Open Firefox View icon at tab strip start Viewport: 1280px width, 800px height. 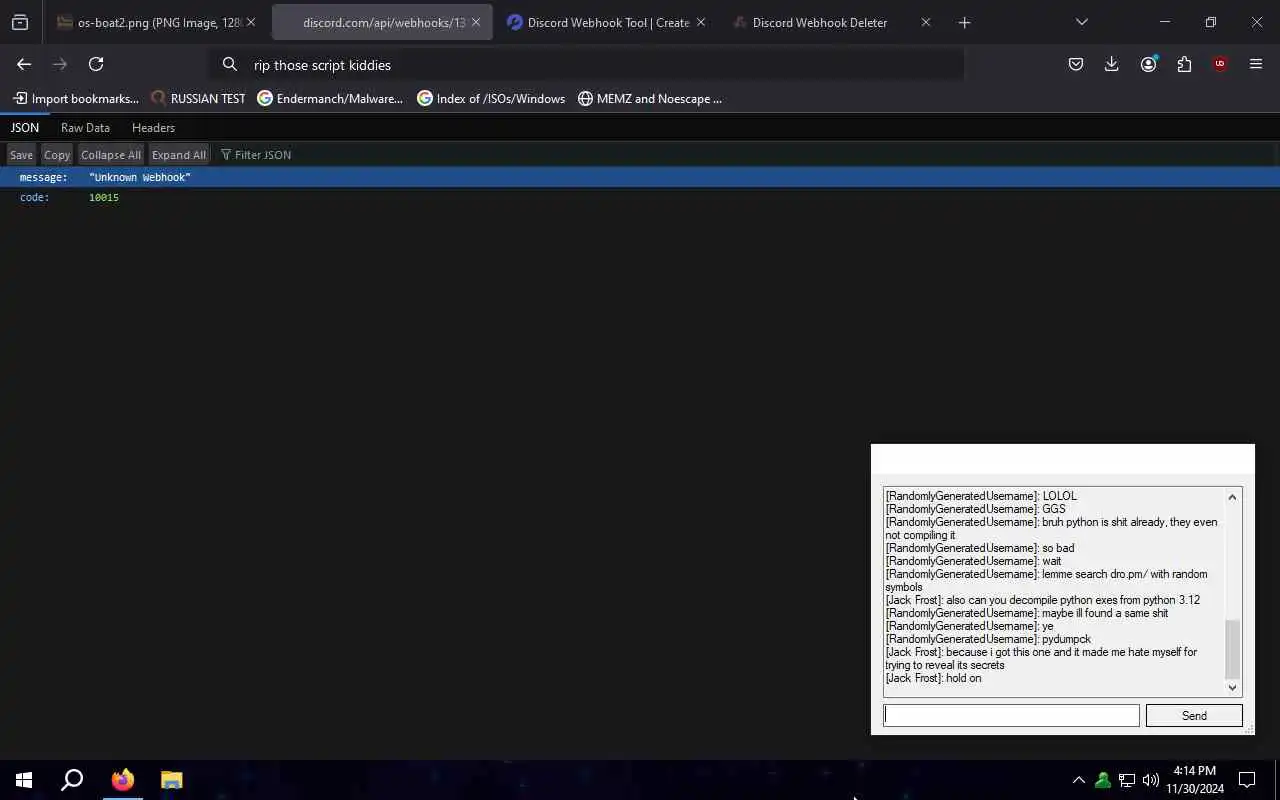coord(20,22)
